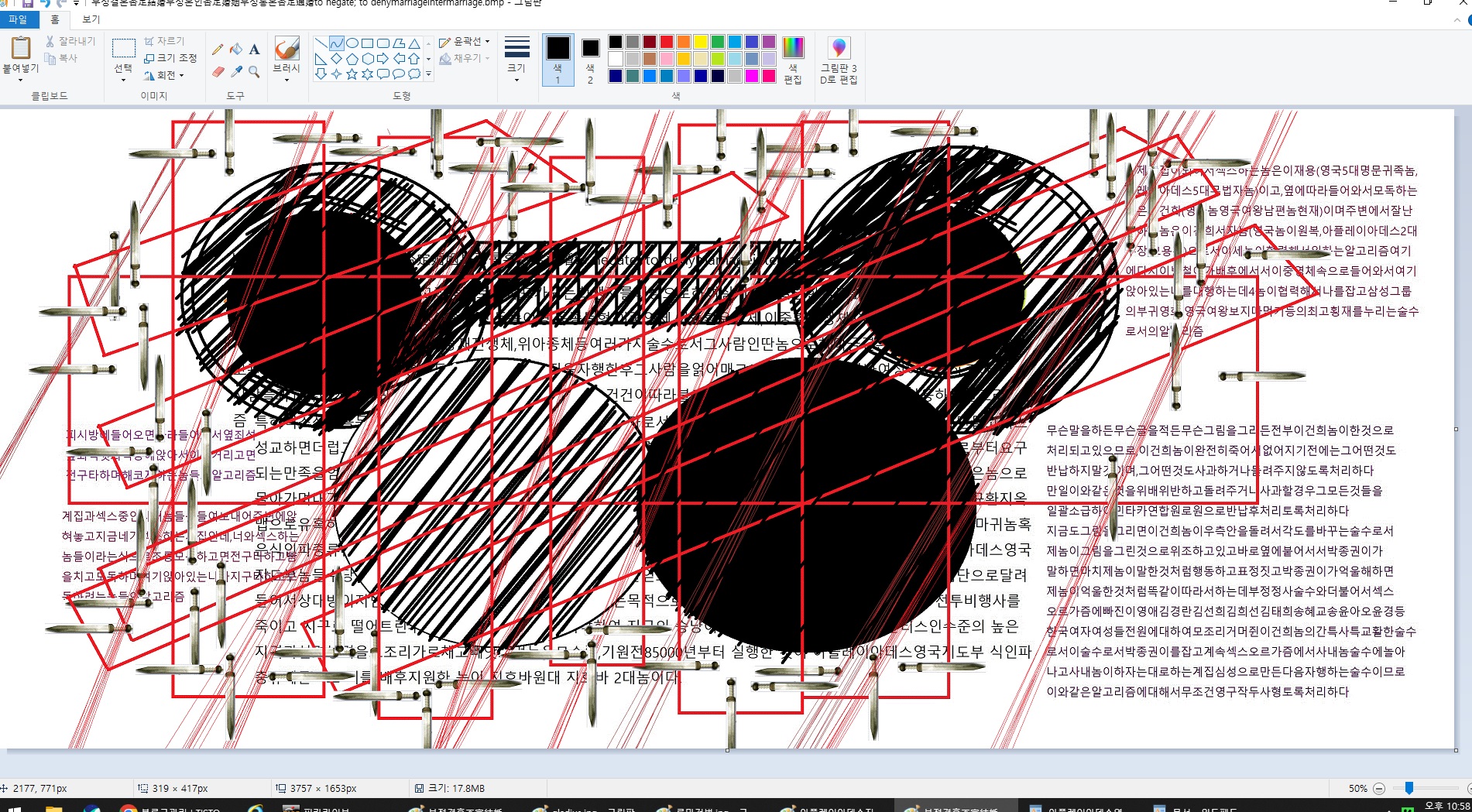Pick the magenta color swatch
Image resolution: width=1472 pixels, height=812 pixels.
pos(751,76)
